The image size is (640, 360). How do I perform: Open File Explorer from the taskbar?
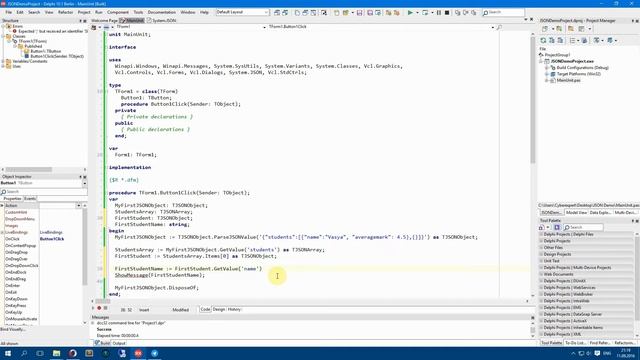click(x=56, y=353)
